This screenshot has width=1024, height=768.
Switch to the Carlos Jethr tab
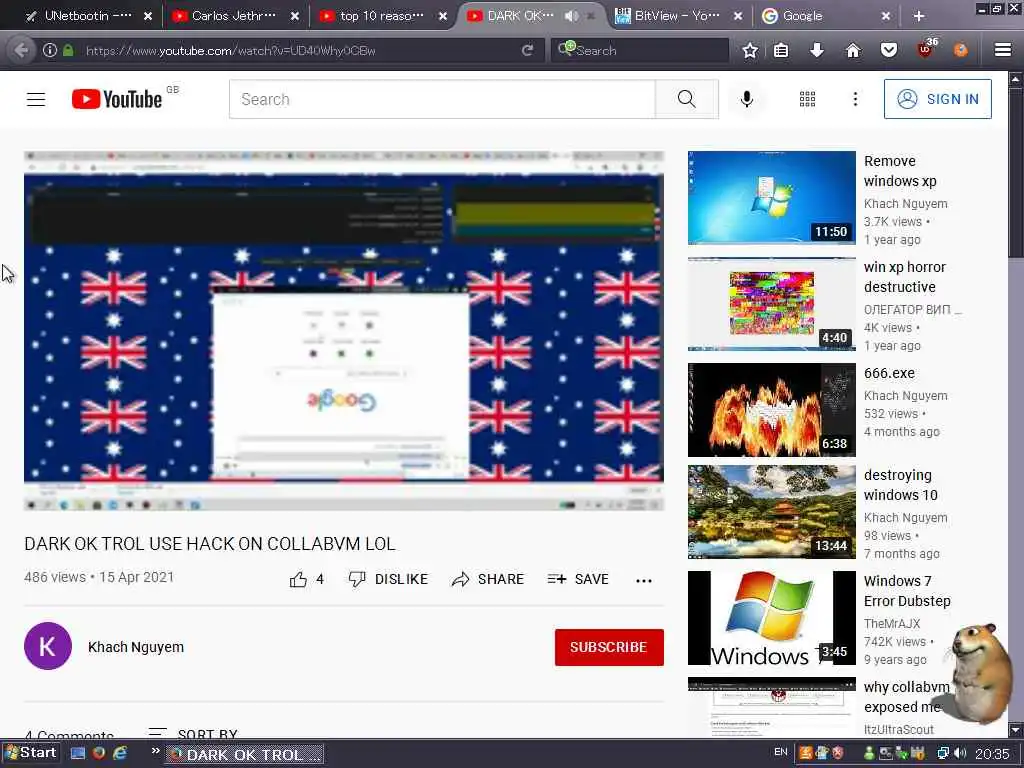tap(234, 16)
